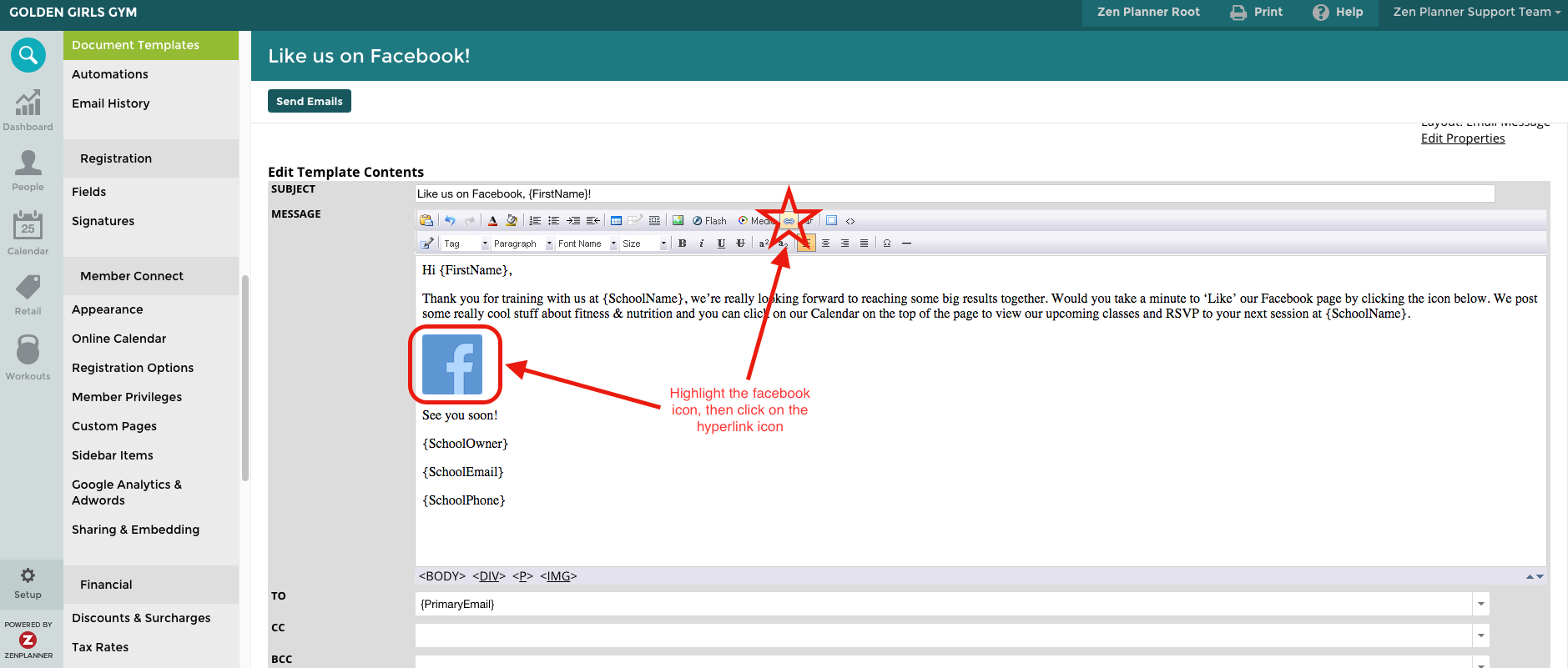Select Automations from the side menu
Viewport: 1568px width, 668px height.
(109, 74)
